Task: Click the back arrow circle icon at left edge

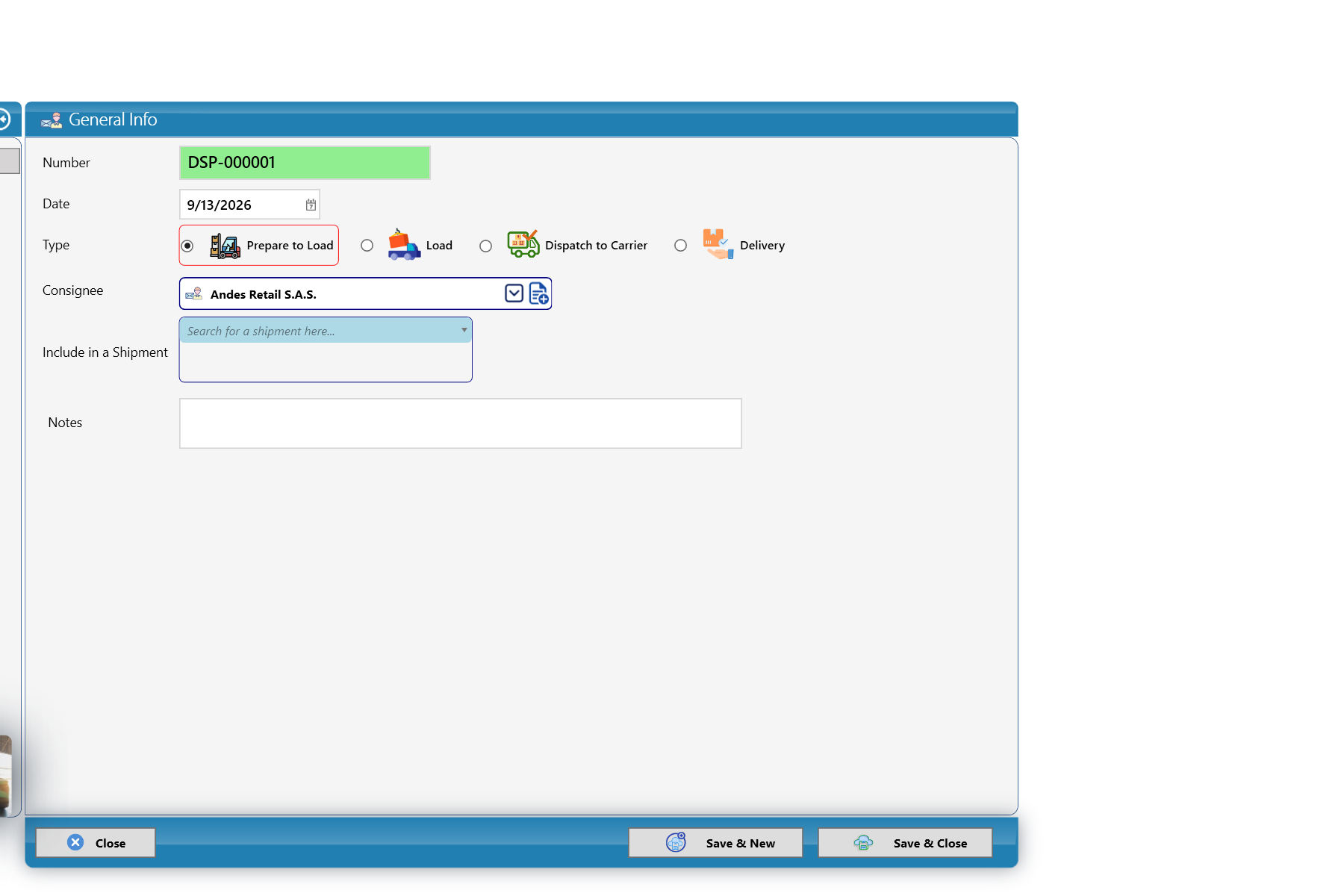Action: 4,119
